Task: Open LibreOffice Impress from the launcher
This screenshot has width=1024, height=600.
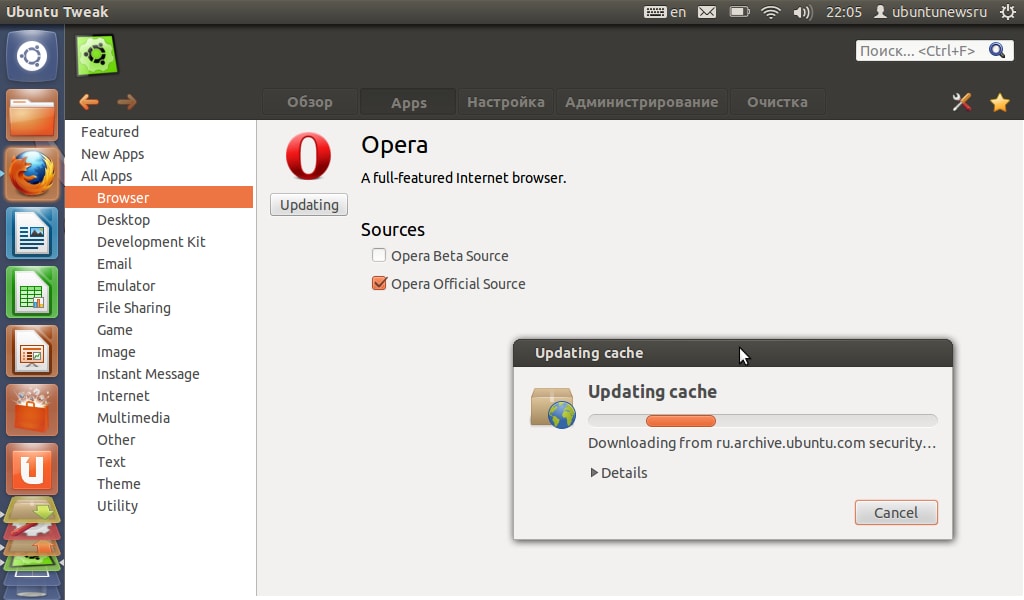Action: tap(31, 351)
